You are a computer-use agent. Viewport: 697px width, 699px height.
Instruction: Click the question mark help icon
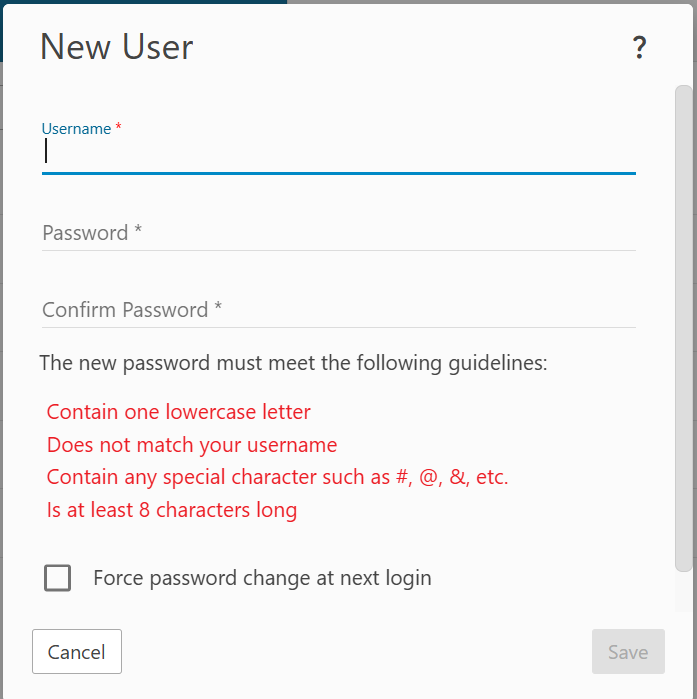[640, 47]
